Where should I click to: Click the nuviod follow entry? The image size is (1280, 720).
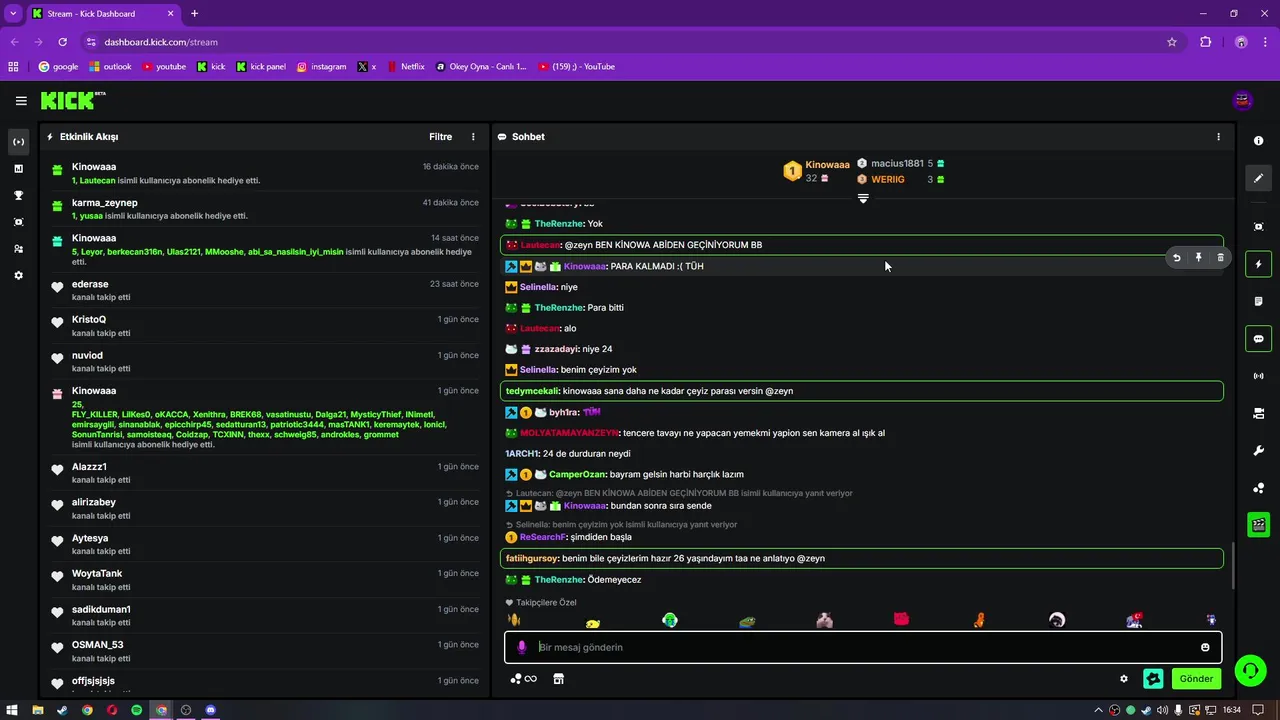pos(265,362)
